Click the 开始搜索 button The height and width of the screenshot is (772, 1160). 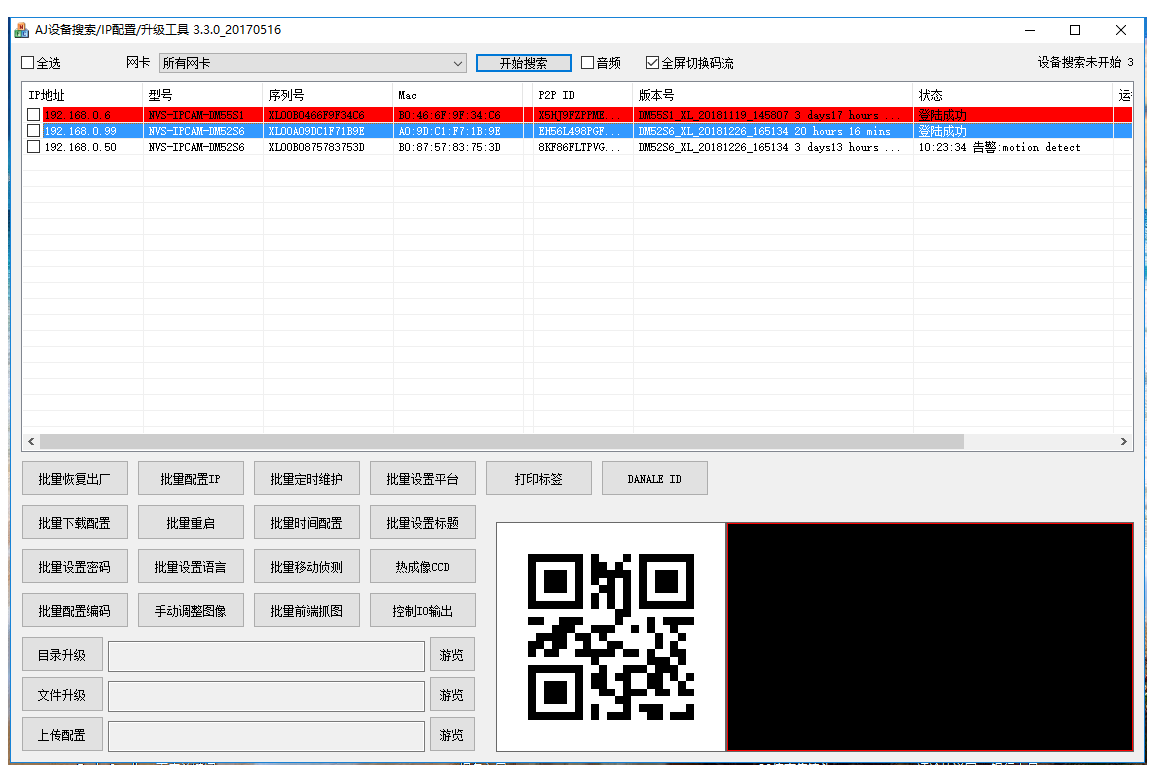pos(524,63)
